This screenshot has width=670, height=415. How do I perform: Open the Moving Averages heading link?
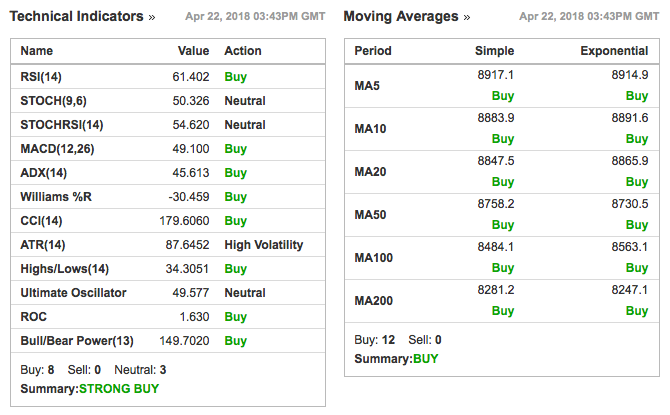point(401,16)
